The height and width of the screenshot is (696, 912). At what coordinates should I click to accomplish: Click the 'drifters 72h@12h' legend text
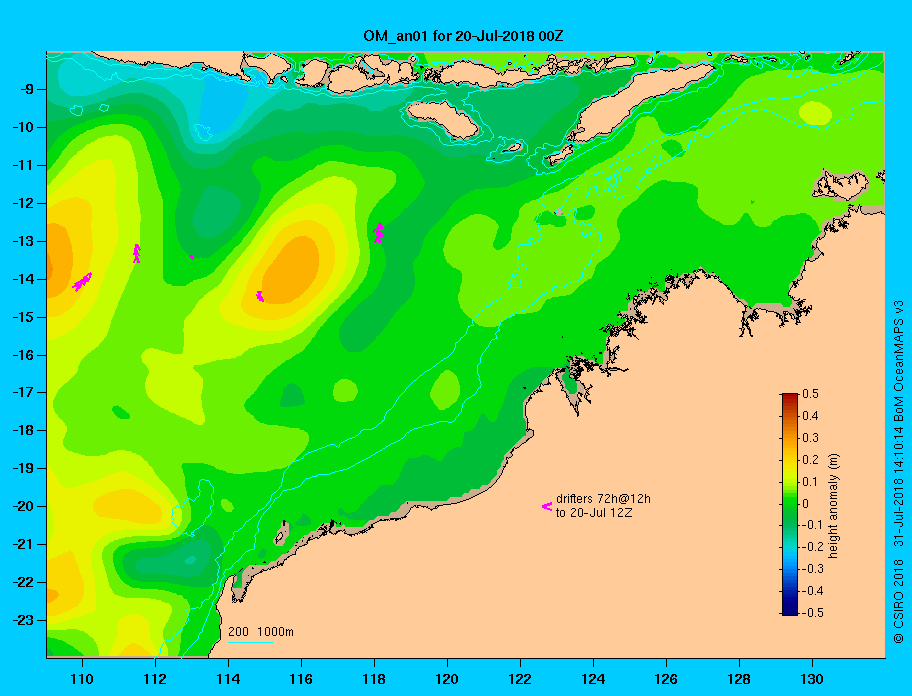(603, 499)
